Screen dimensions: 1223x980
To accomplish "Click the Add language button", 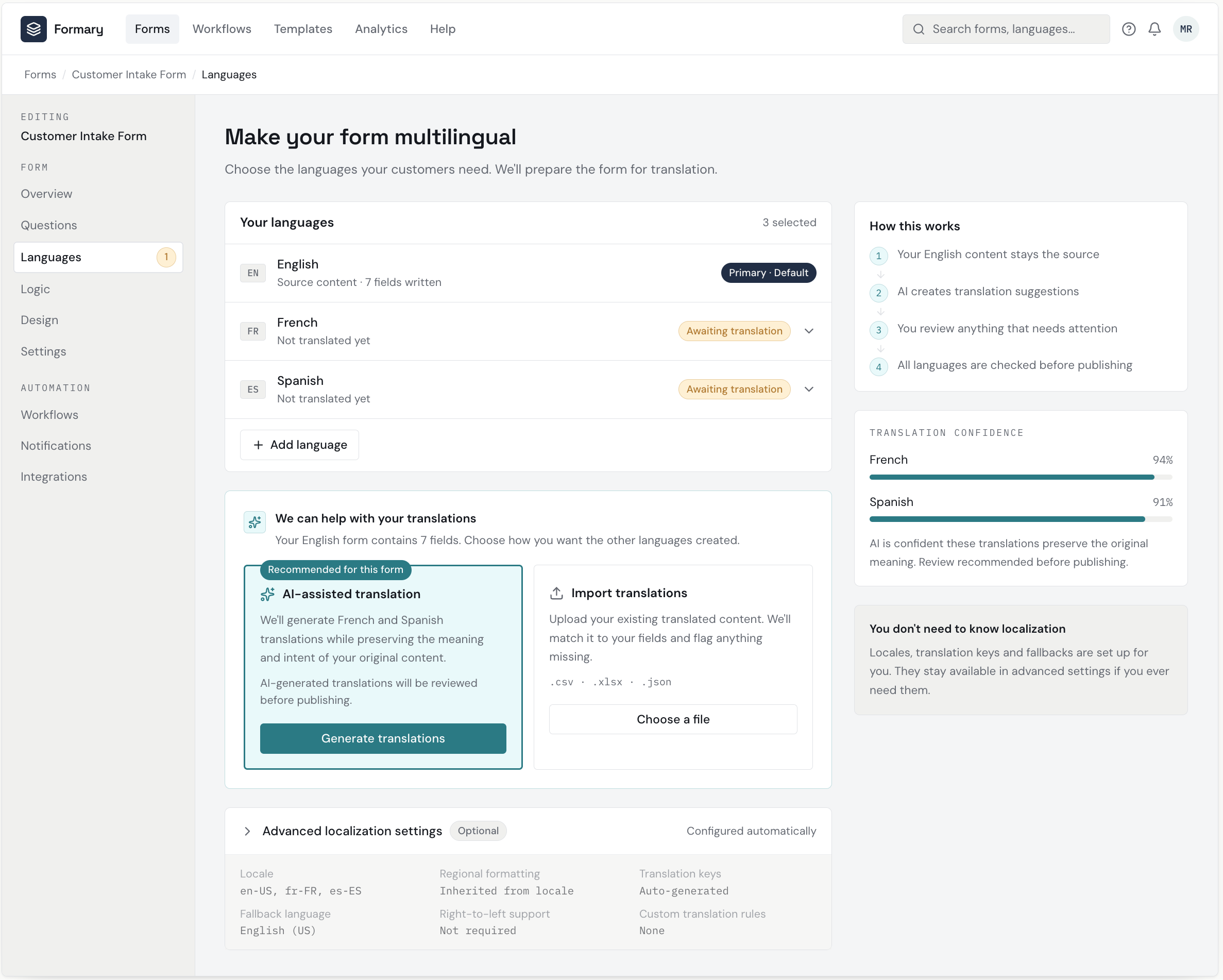I will 299,445.
